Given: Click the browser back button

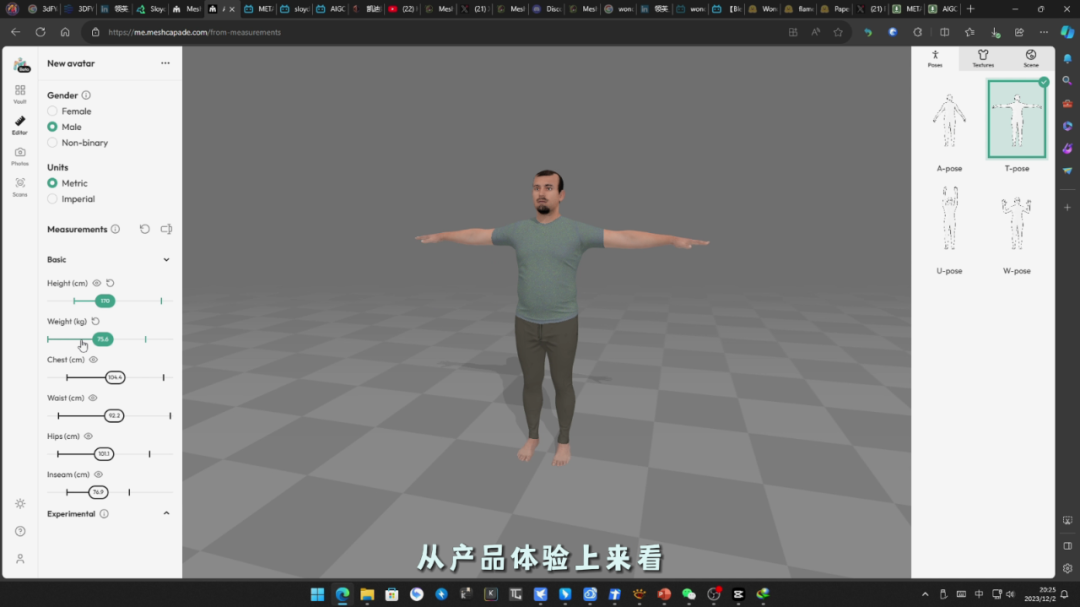Looking at the screenshot, I should tap(14, 31).
